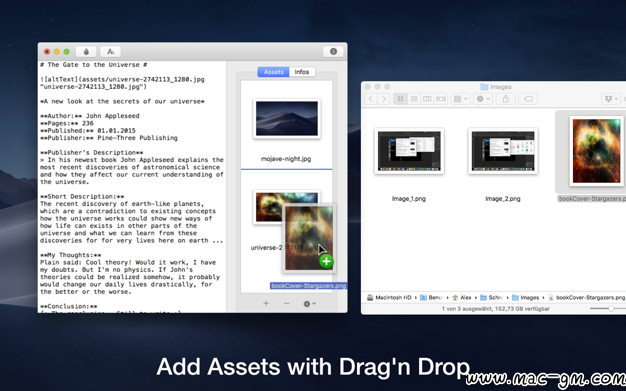Open the assets gear action menu
Screen dimensions: 626x391
point(309,304)
